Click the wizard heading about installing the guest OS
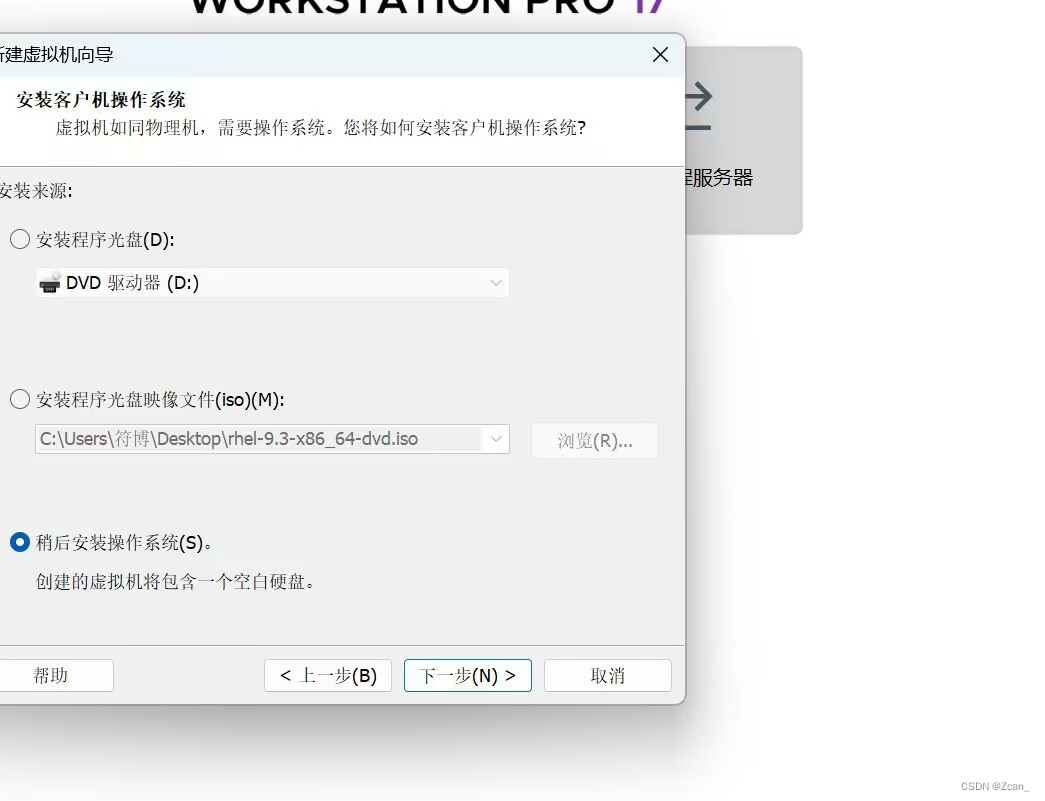1045x801 pixels. point(101,100)
